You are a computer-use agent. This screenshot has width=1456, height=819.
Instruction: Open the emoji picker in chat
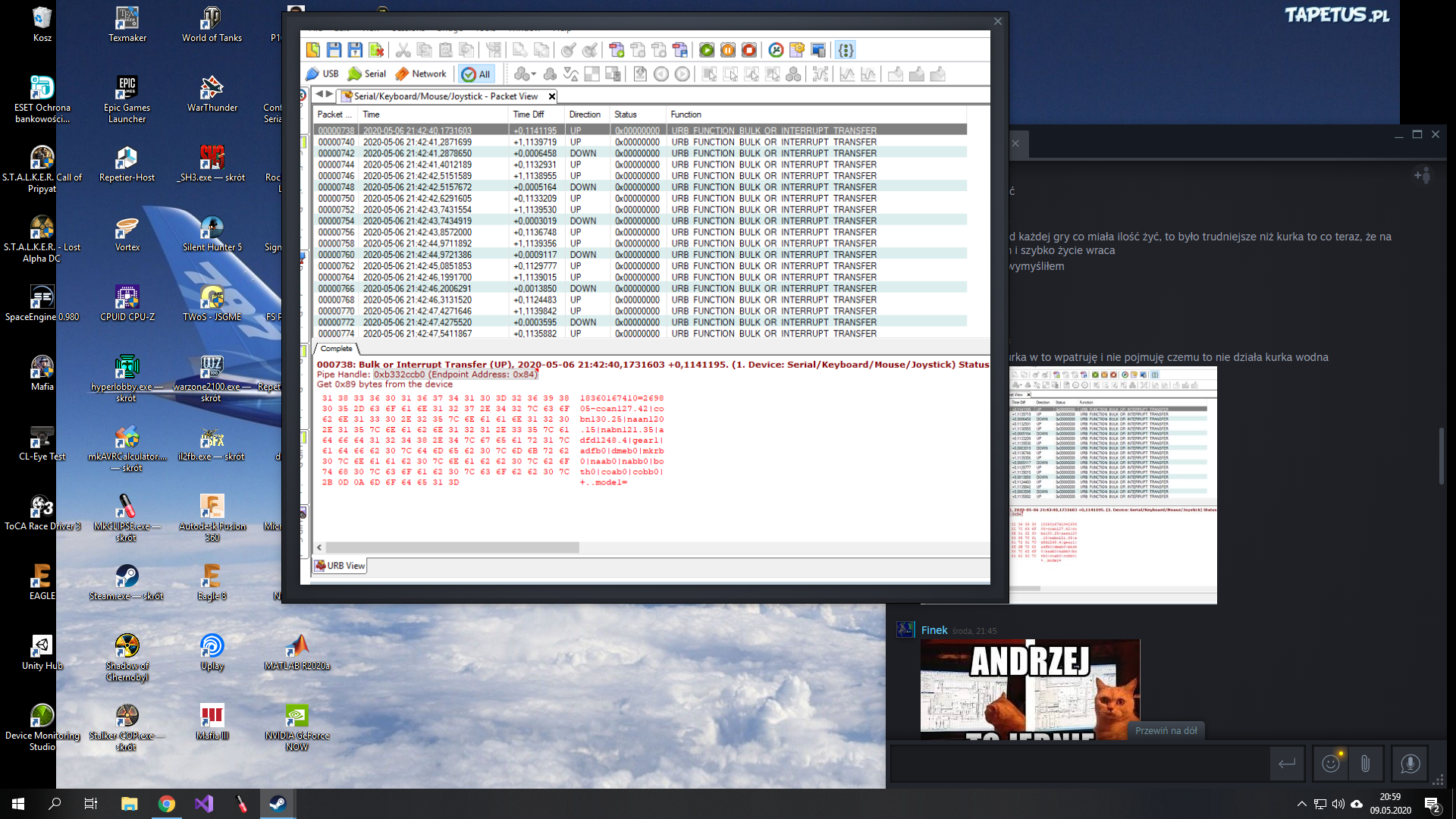click(1331, 764)
